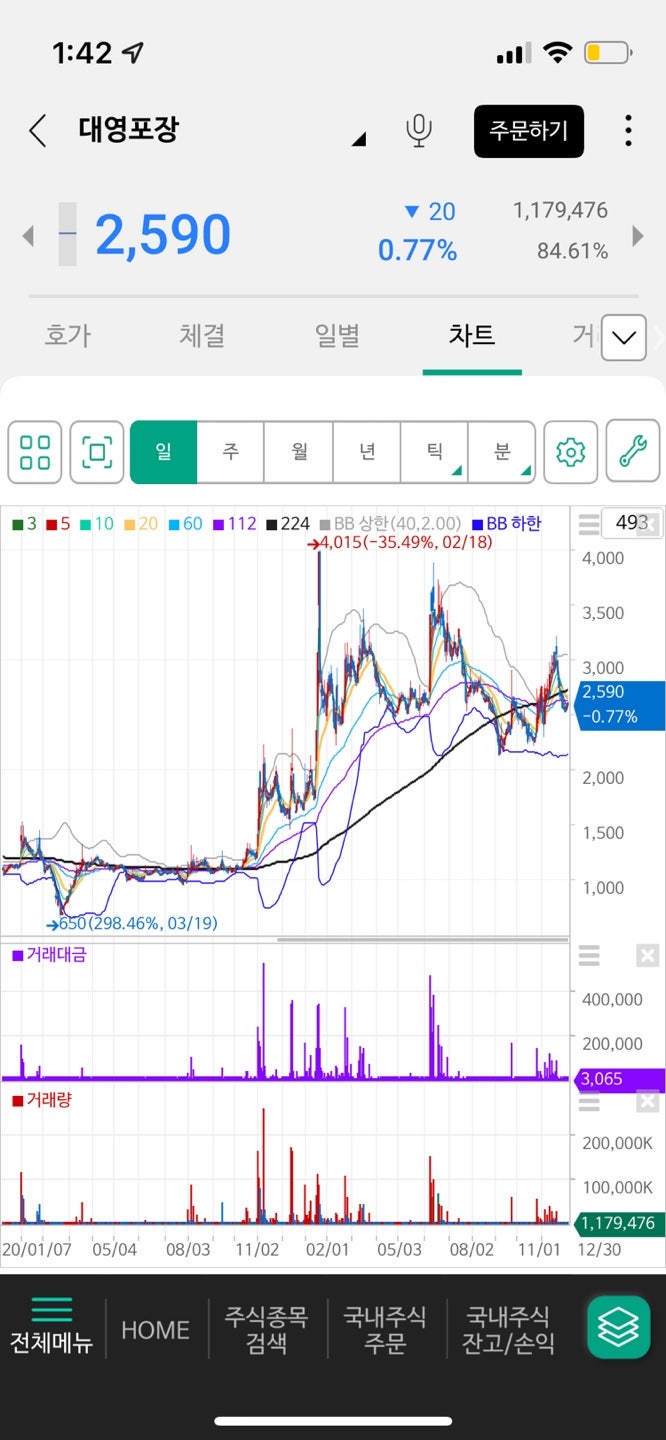Close the 거래대금 indicator panel
Screen dimensions: 666x1440
click(647, 956)
